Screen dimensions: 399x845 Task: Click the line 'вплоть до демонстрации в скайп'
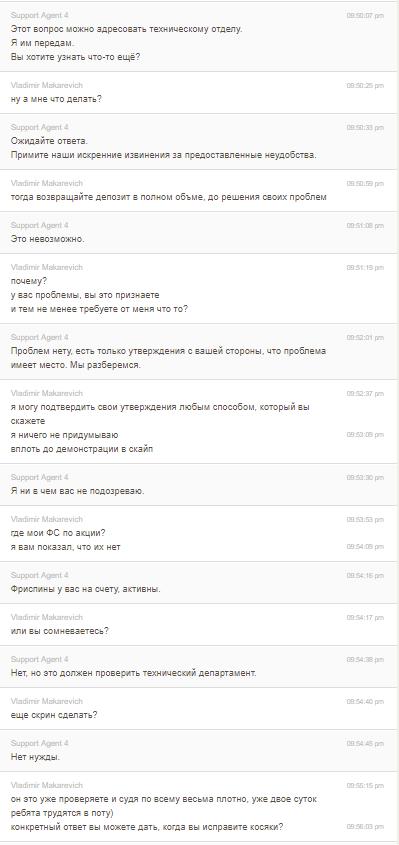82,449
